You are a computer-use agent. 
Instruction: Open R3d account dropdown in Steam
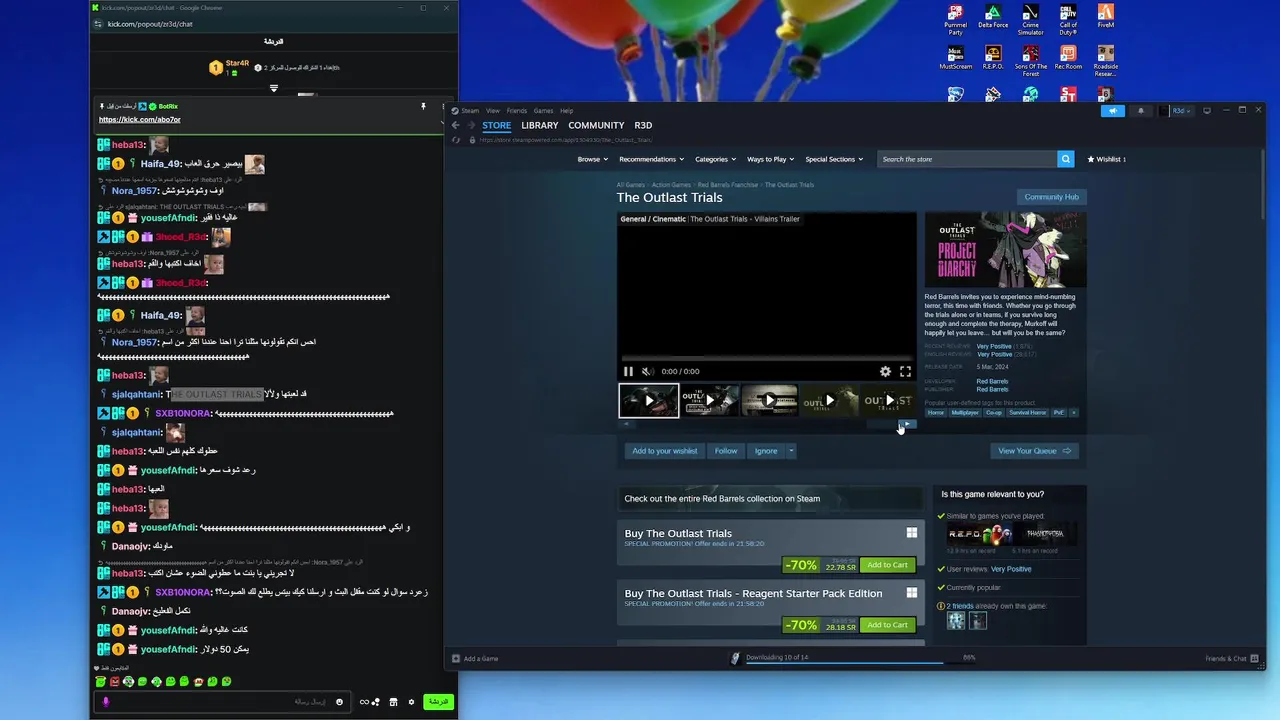[1181, 110]
